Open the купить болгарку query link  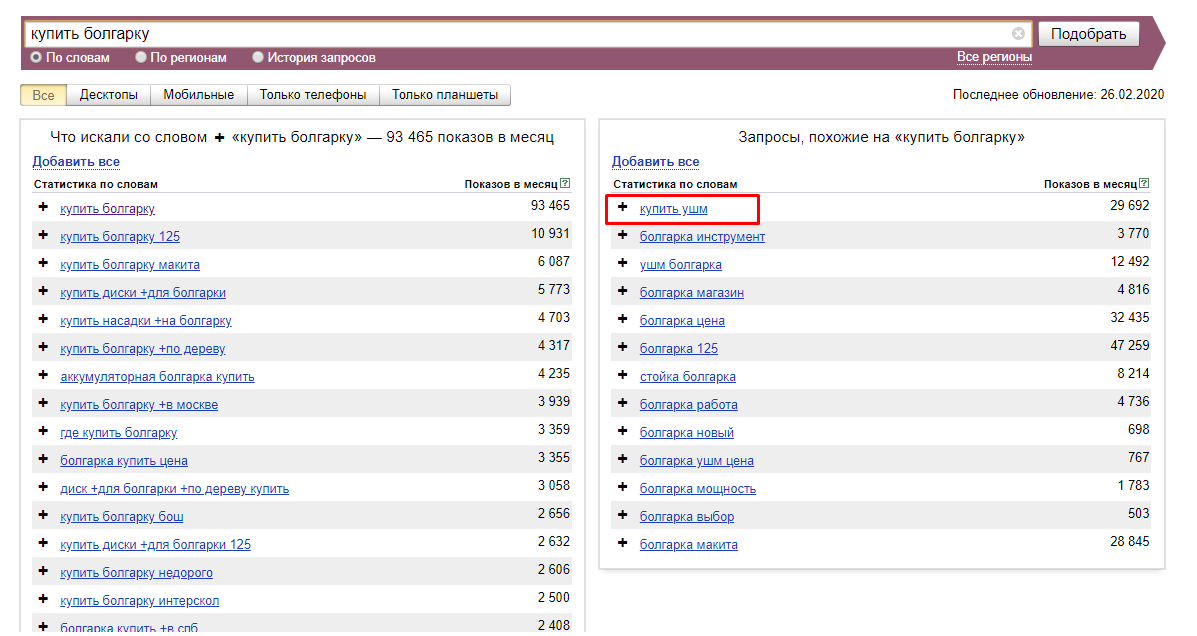click(108, 208)
